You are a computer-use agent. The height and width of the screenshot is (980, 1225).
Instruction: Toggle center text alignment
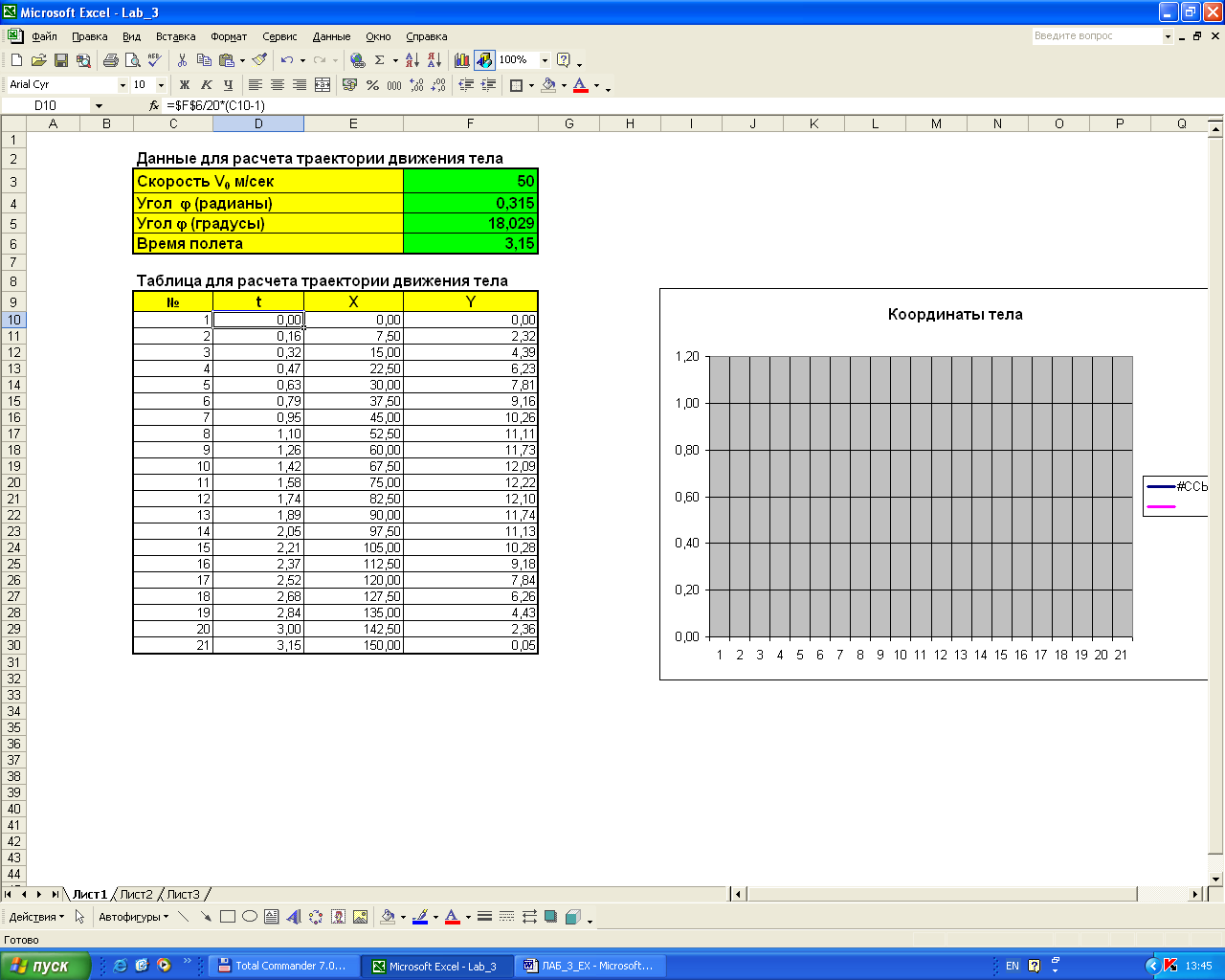point(278,85)
